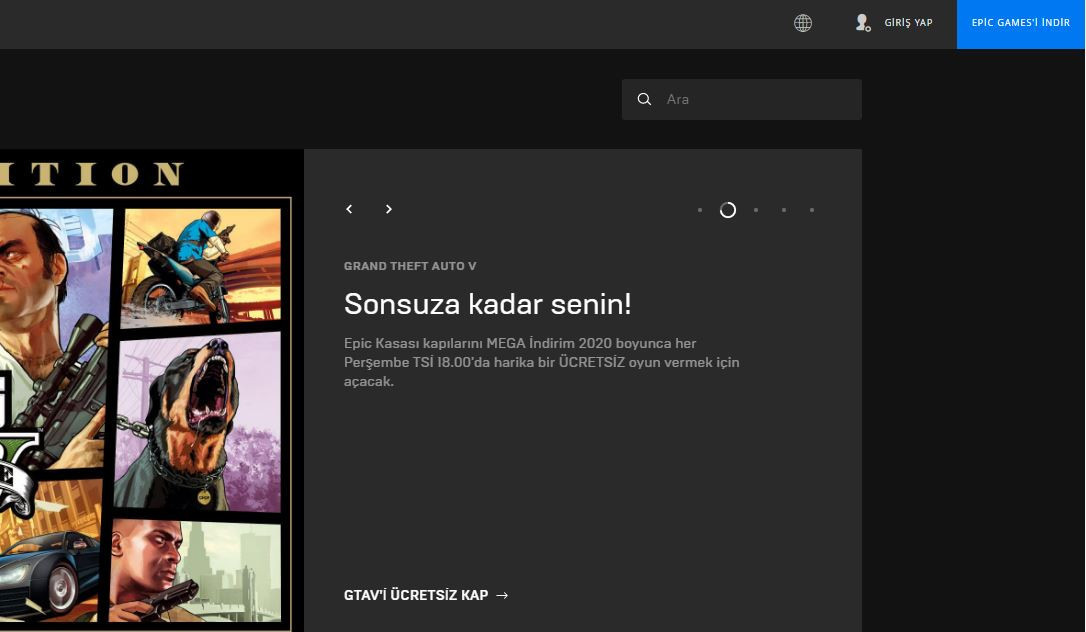Click the GRAND THEFT AUTO V label
This screenshot has width=1086, height=632.
[x=410, y=266]
